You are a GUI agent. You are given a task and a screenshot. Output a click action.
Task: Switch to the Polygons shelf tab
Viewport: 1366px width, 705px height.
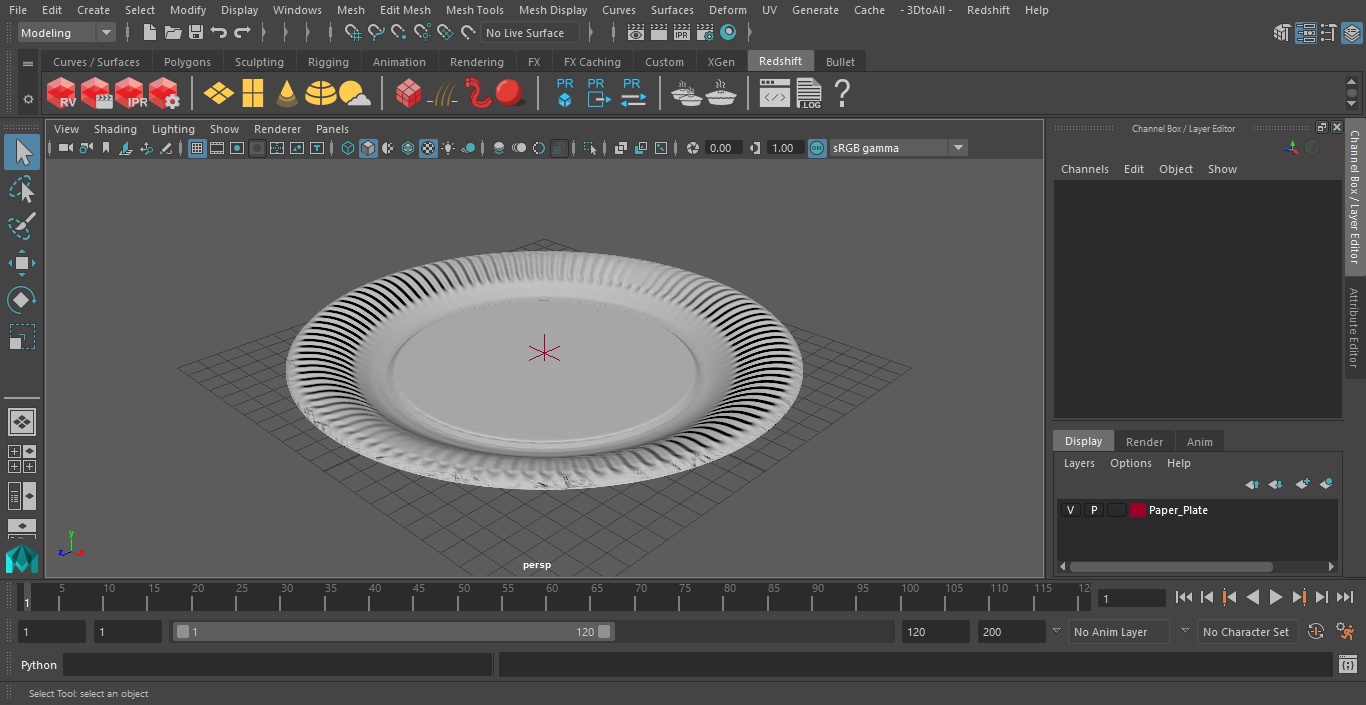pos(187,62)
